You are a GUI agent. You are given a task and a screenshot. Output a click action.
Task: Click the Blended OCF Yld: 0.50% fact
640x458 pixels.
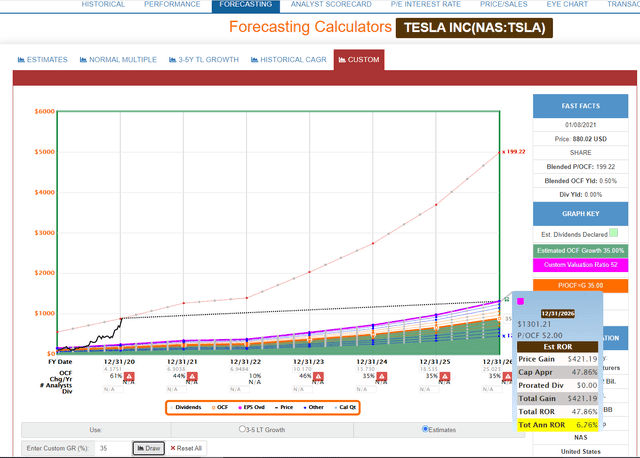tap(580, 181)
